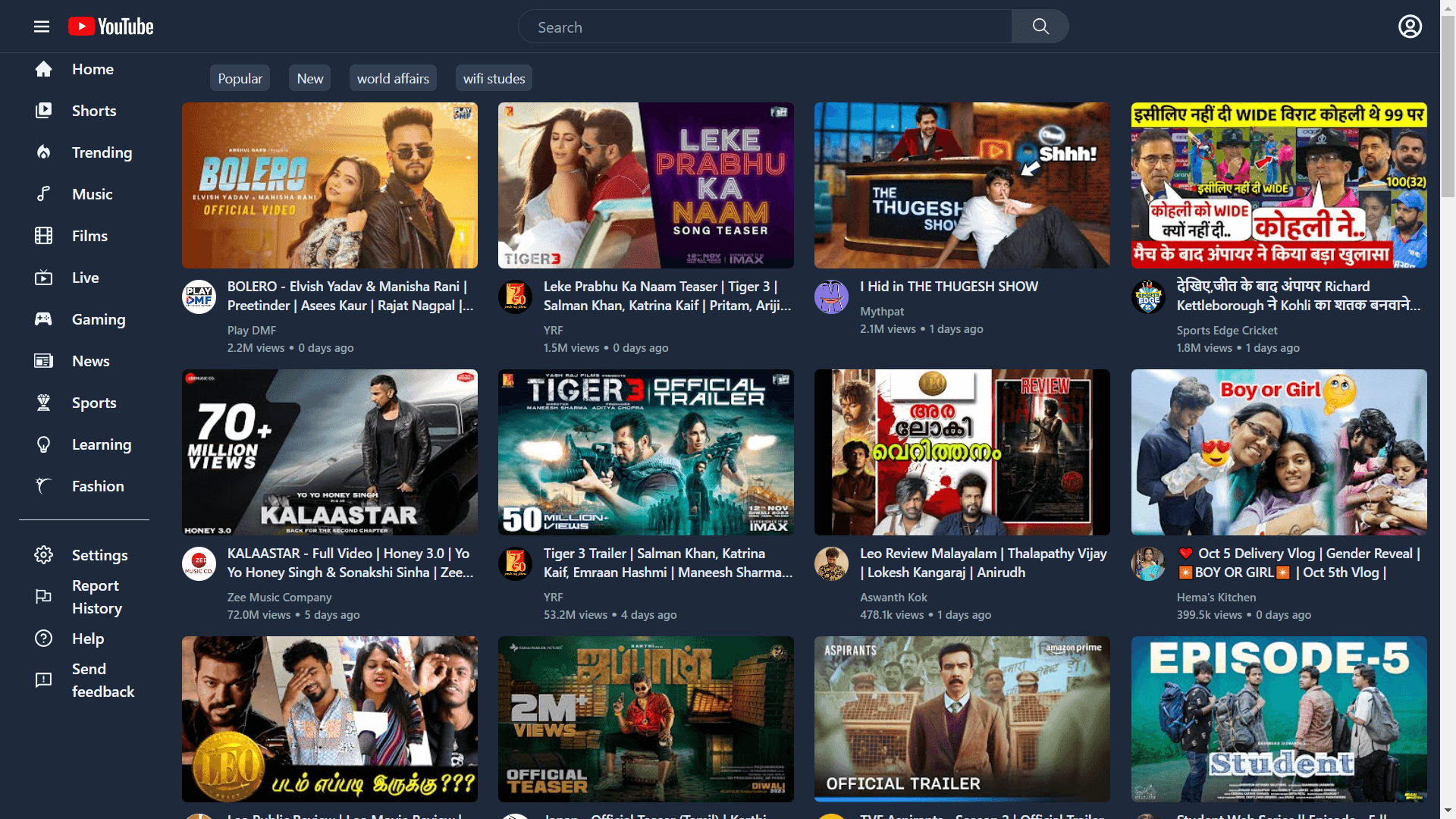Image resolution: width=1456 pixels, height=819 pixels.
Task: Click the Mythpat channel name
Action: tap(882, 312)
